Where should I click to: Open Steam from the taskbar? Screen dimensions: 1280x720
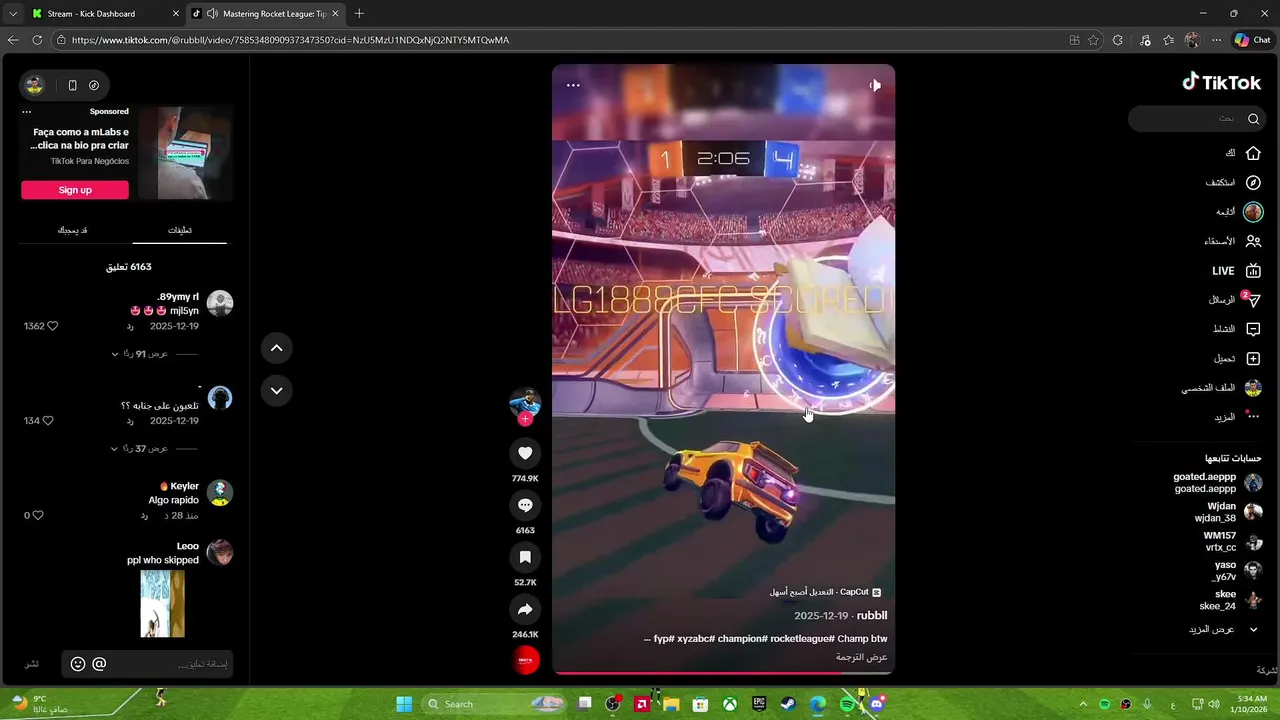pos(788,704)
